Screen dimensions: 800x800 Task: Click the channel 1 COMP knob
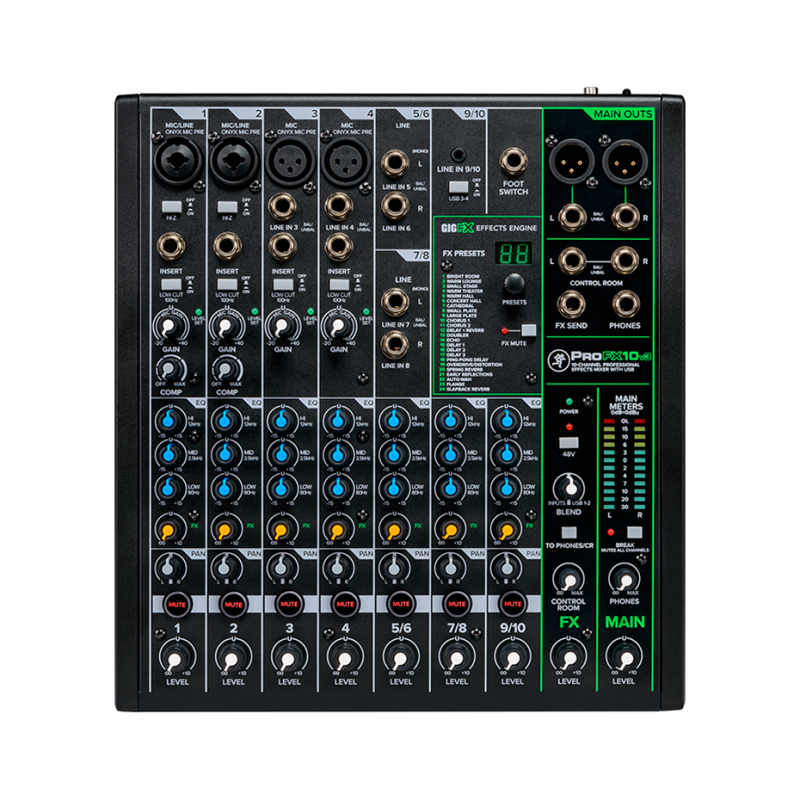tap(171, 369)
